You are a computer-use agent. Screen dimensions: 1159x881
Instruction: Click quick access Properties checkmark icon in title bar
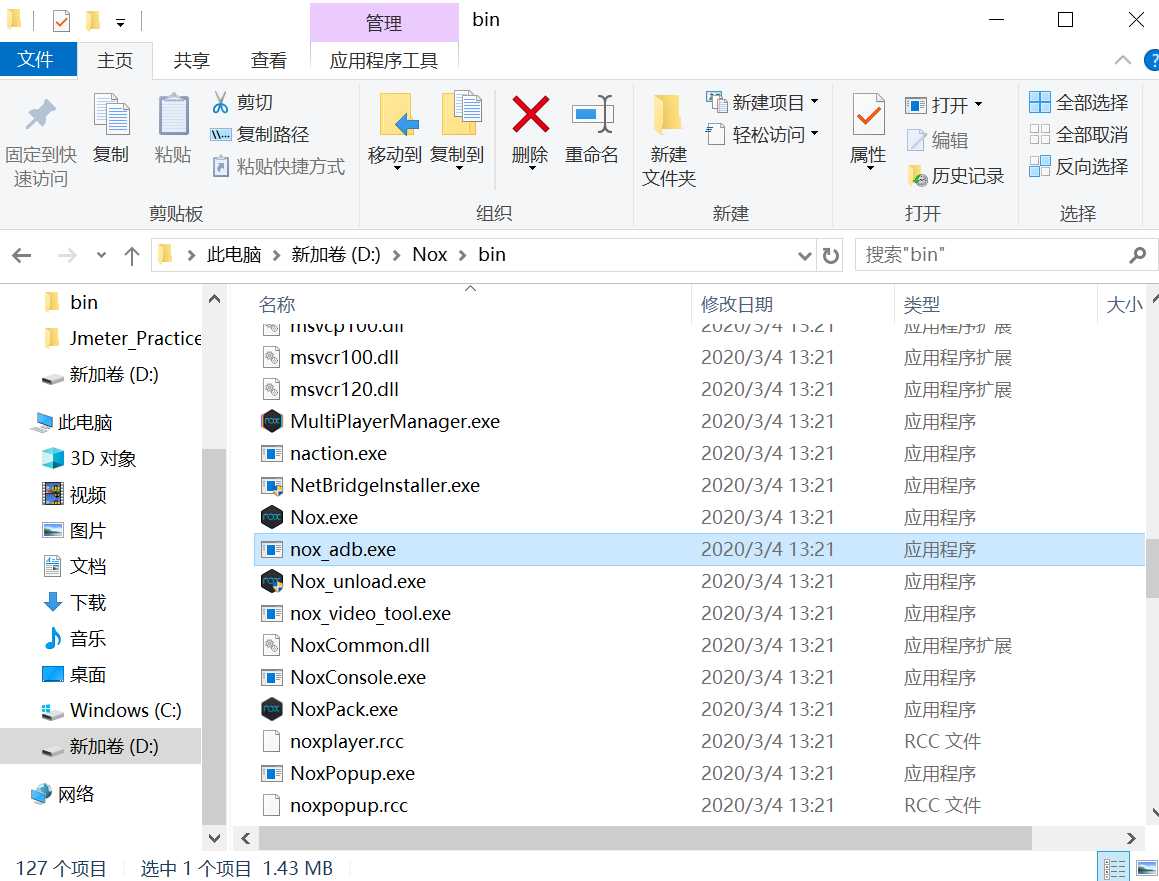[x=61, y=21]
